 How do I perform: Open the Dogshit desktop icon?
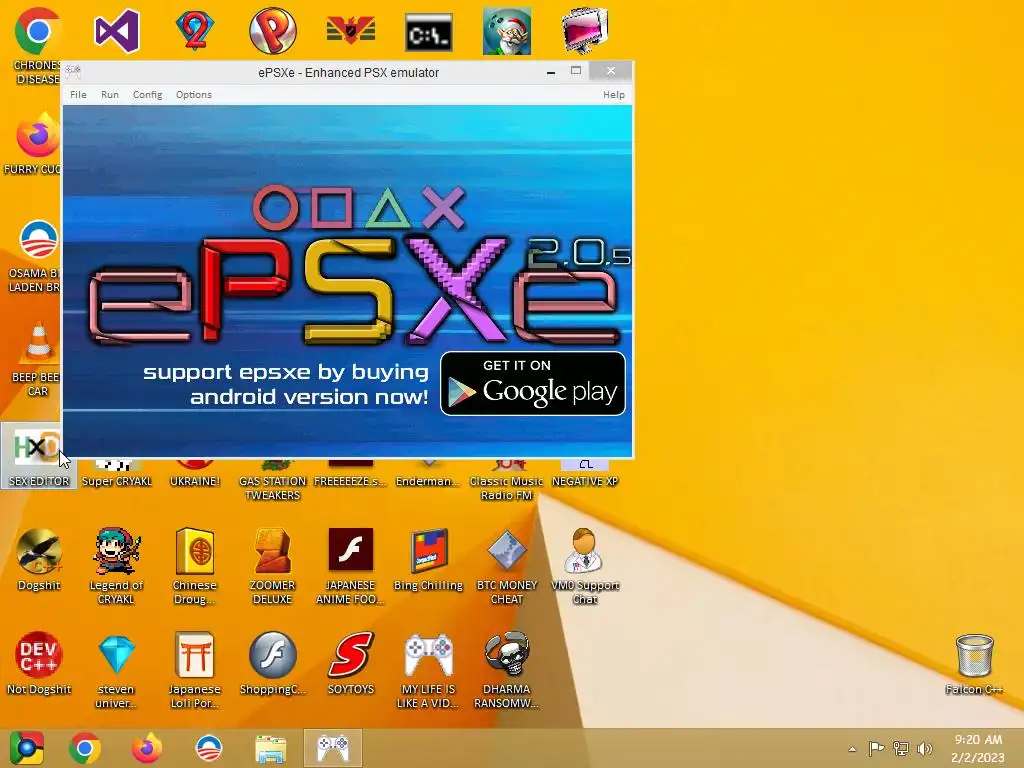(x=39, y=552)
